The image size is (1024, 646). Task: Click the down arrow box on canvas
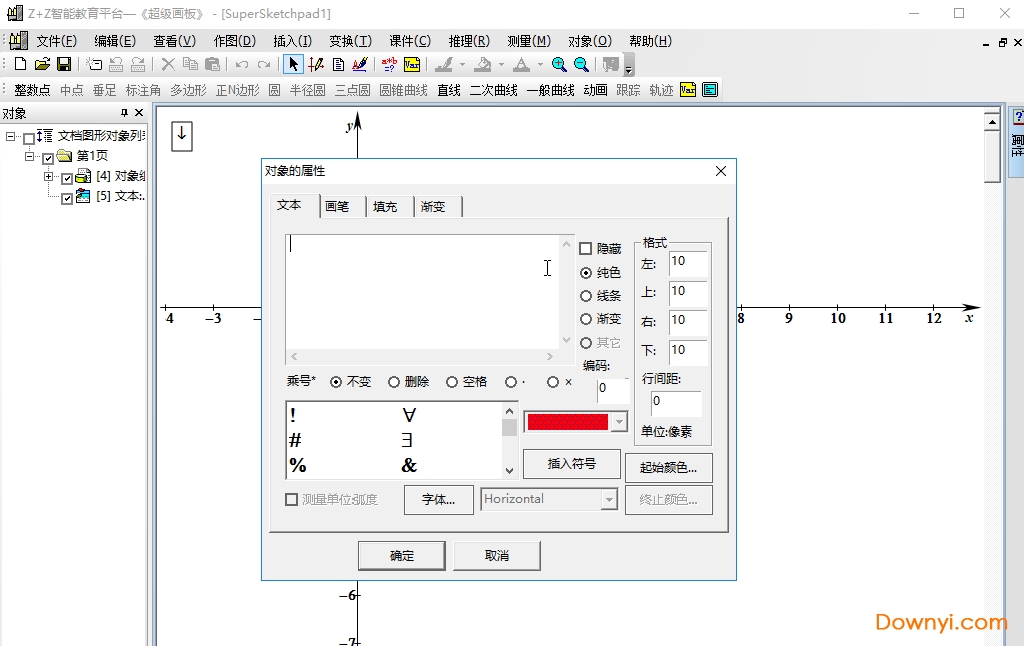(x=181, y=136)
